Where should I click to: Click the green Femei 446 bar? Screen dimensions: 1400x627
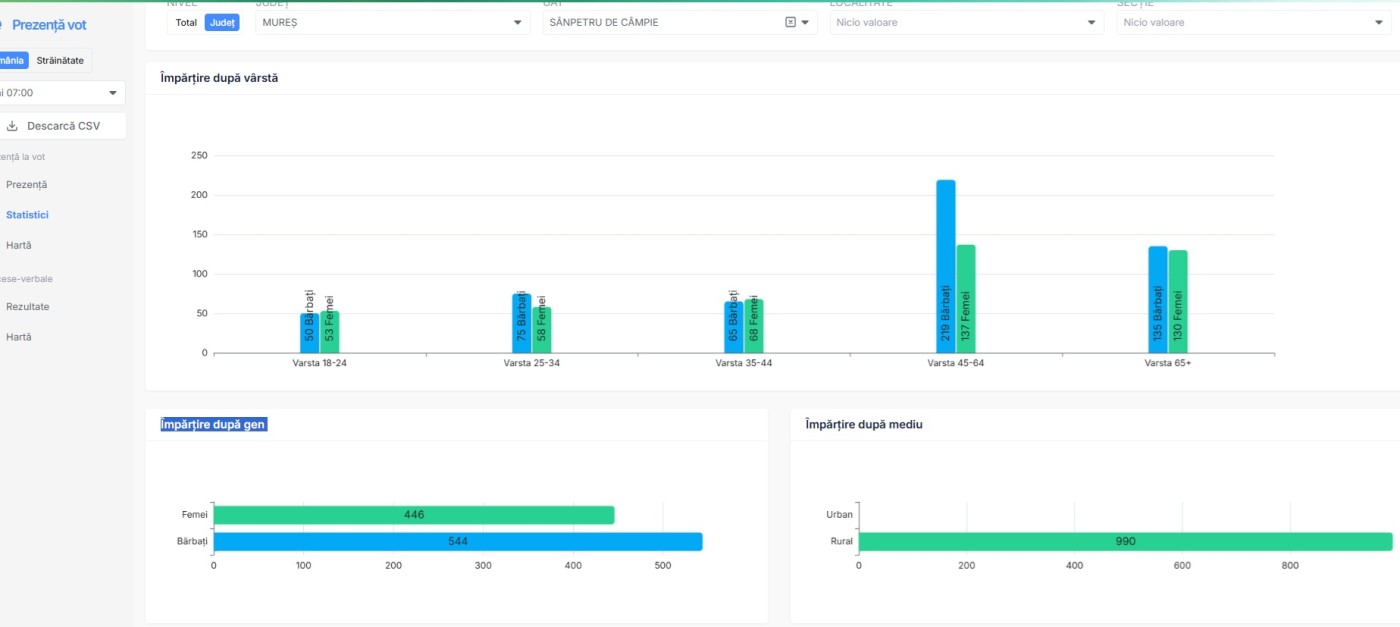(x=413, y=515)
